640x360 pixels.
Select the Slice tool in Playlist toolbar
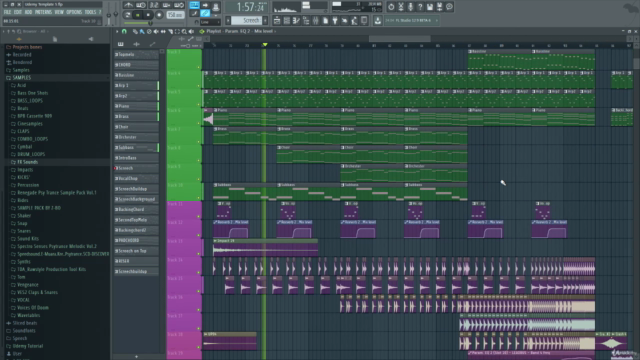pos(170,31)
